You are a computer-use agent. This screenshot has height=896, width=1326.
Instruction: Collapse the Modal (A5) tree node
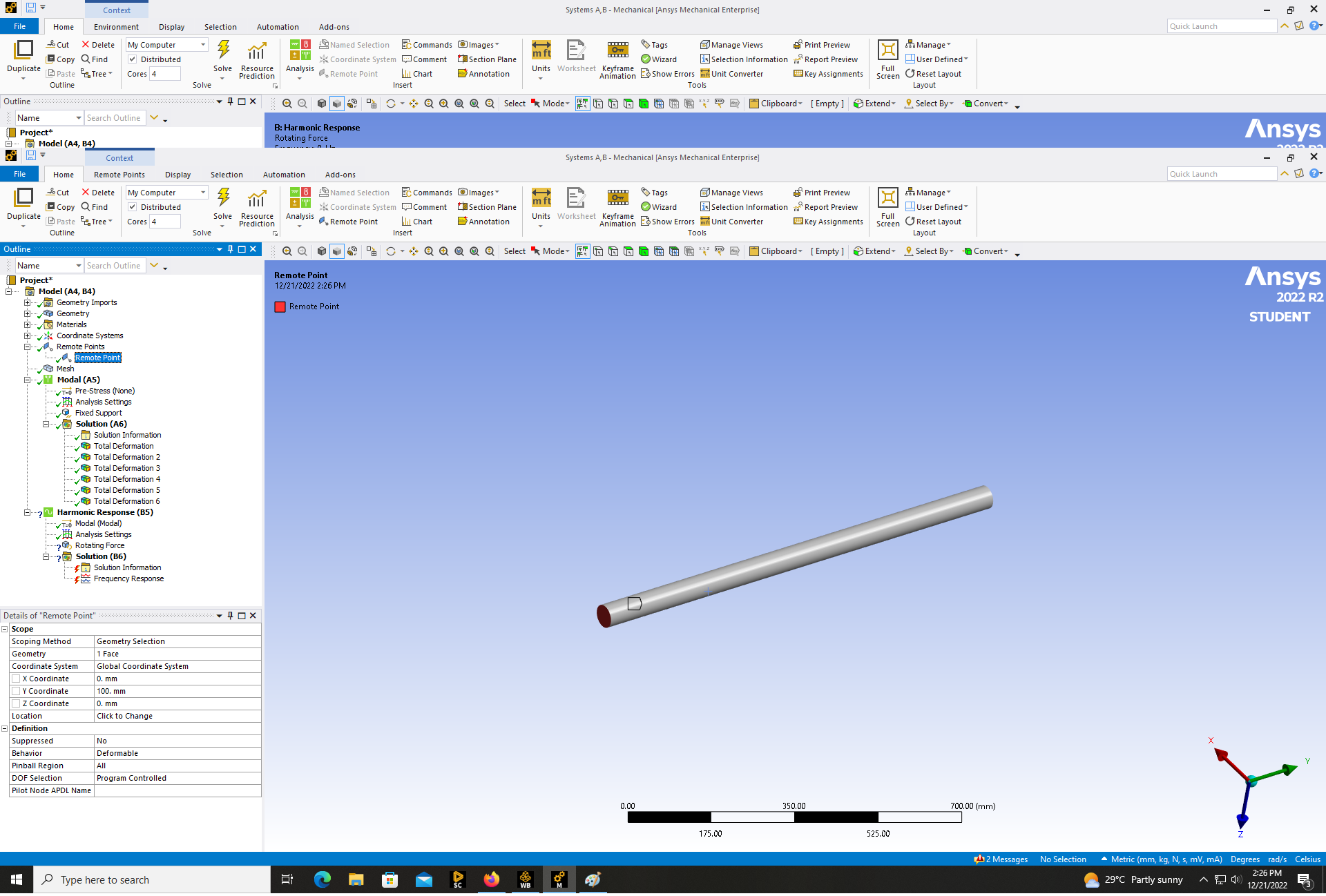(x=28, y=380)
